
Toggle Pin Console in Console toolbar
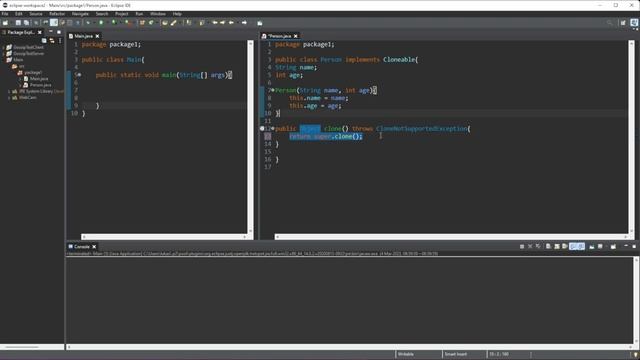point(591,247)
